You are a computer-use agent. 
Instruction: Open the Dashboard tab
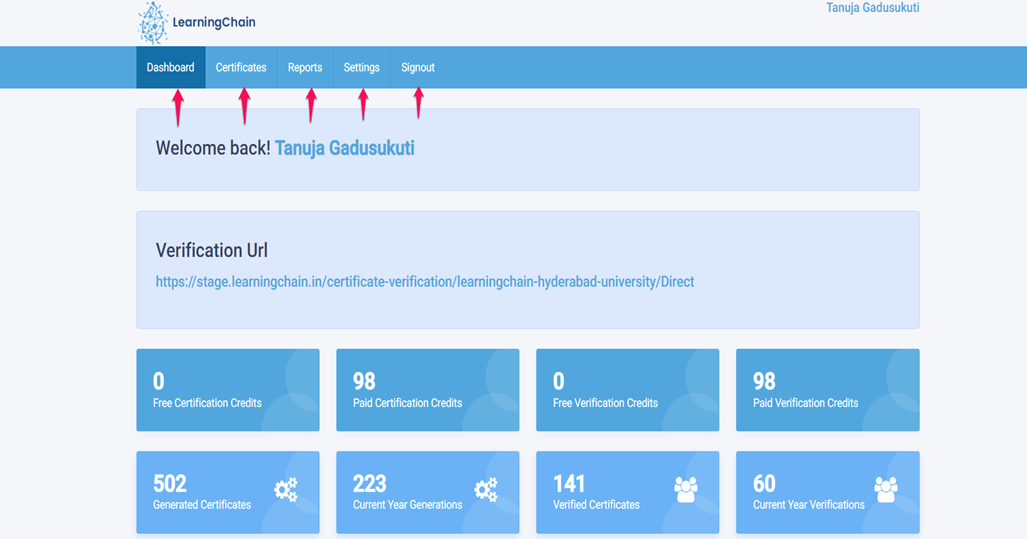(171, 68)
